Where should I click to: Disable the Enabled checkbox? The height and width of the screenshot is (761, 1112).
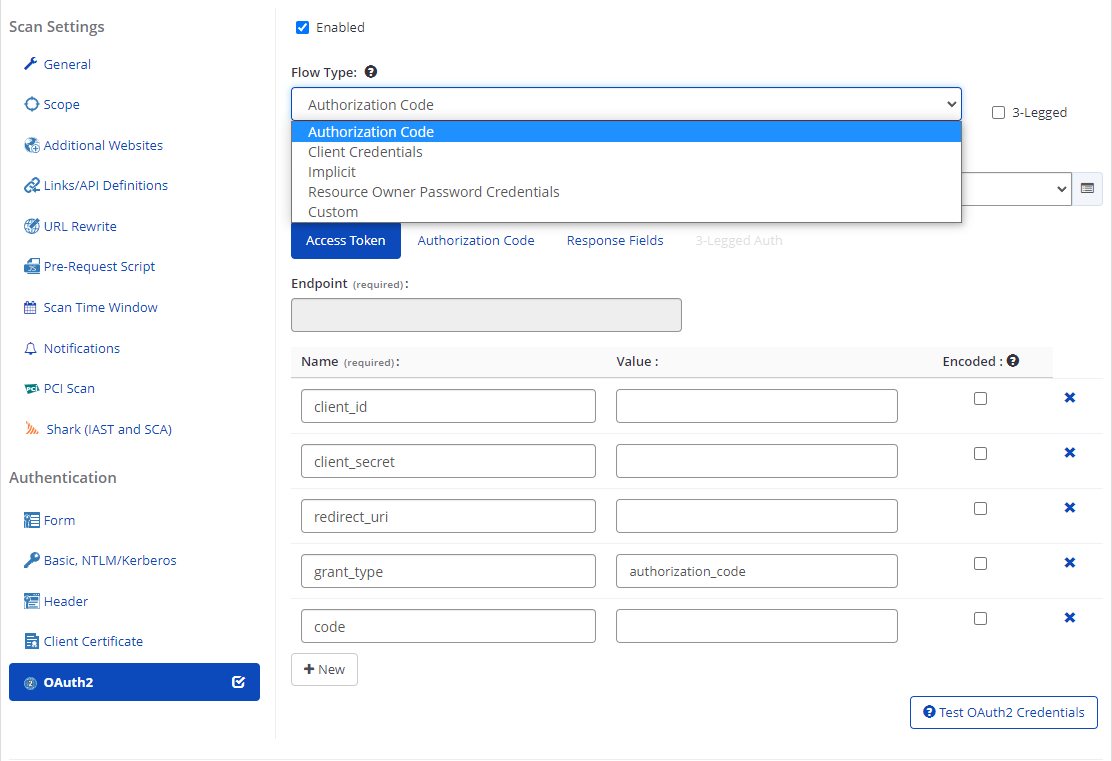[x=302, y=27]
